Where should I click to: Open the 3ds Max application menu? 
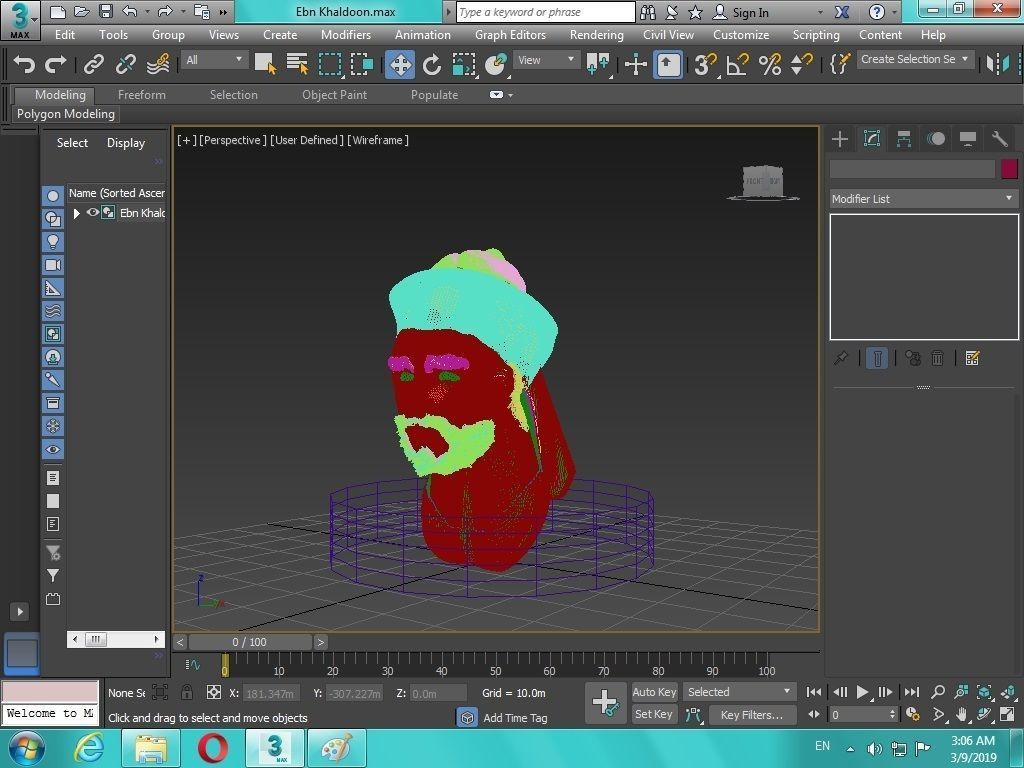(20, 20)
